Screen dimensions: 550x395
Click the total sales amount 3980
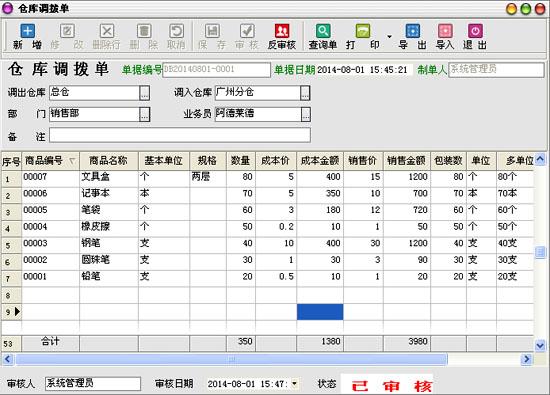[407, 343]
